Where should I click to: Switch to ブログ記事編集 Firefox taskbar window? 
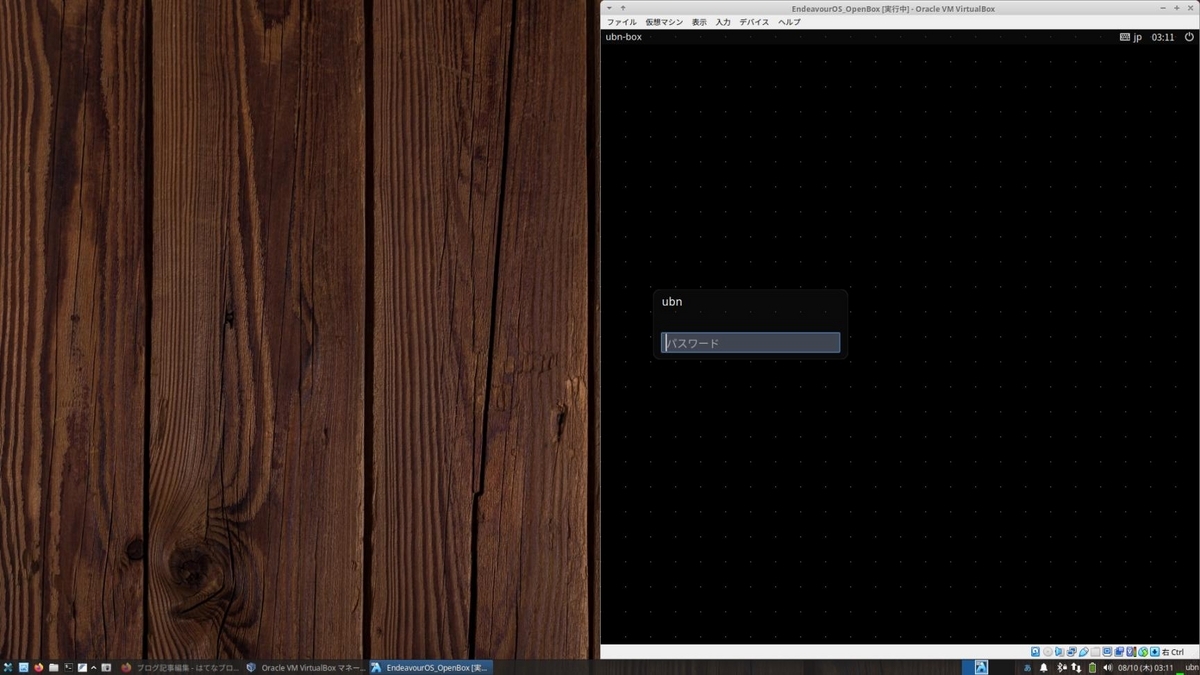tap(180, 667)
